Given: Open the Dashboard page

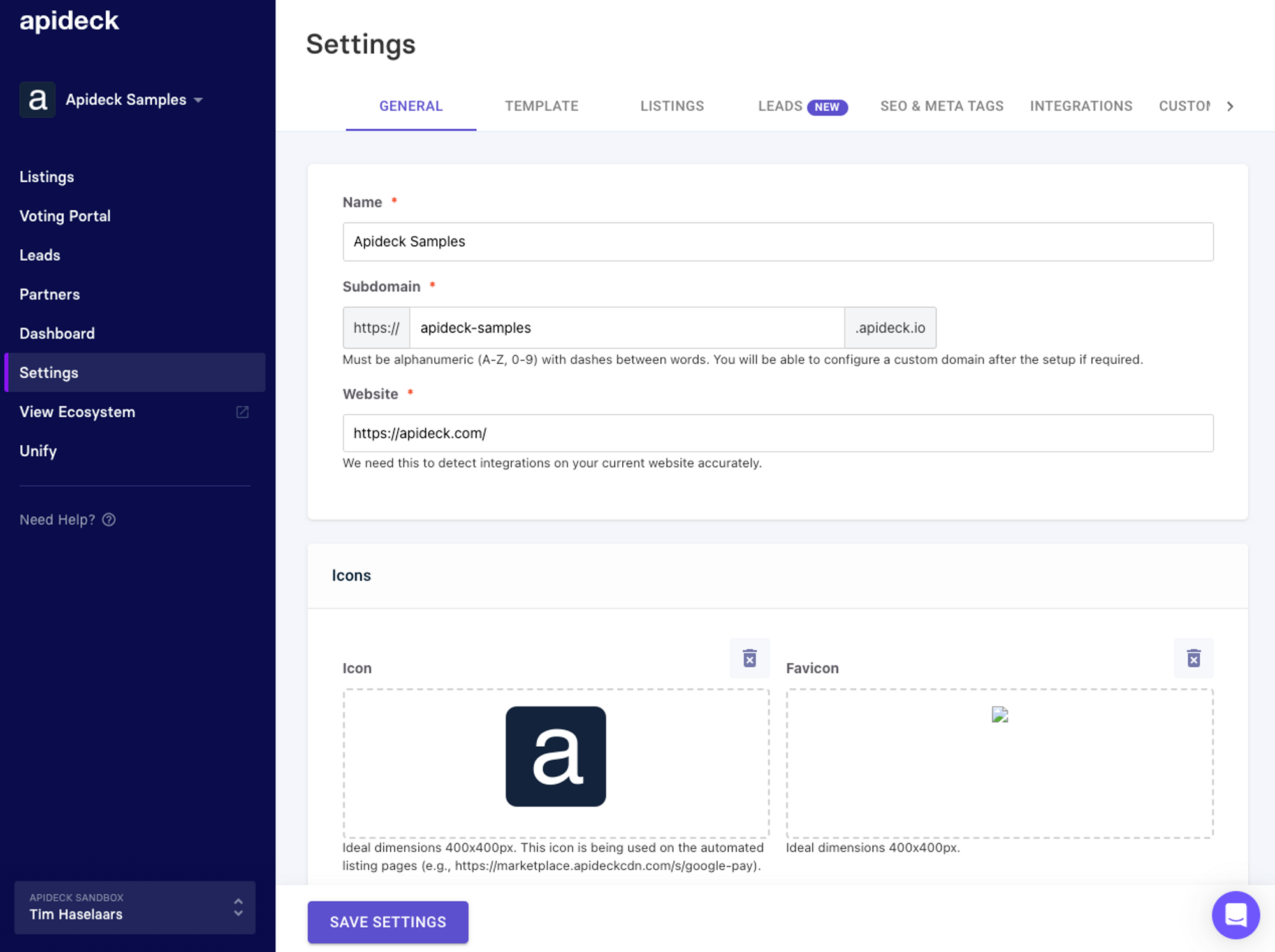Looking at the screenshot, I should tap(57, 333).
